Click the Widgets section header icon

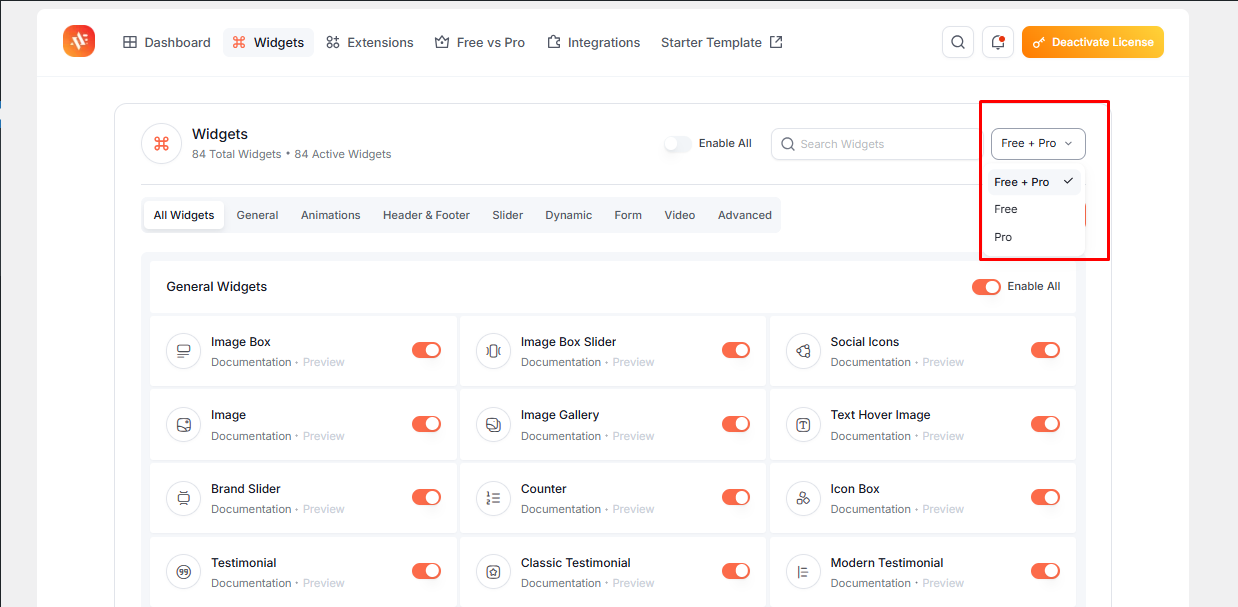[161, 144]
